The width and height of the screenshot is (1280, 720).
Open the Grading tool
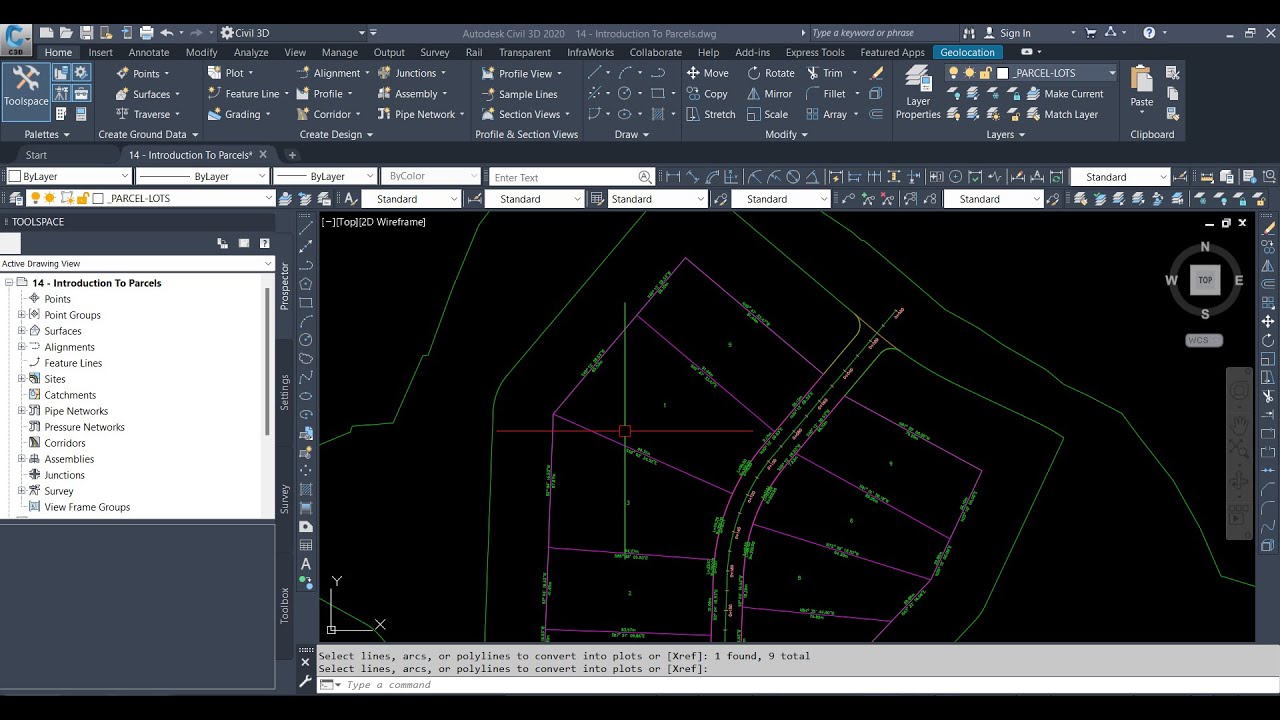click(238, 114)
